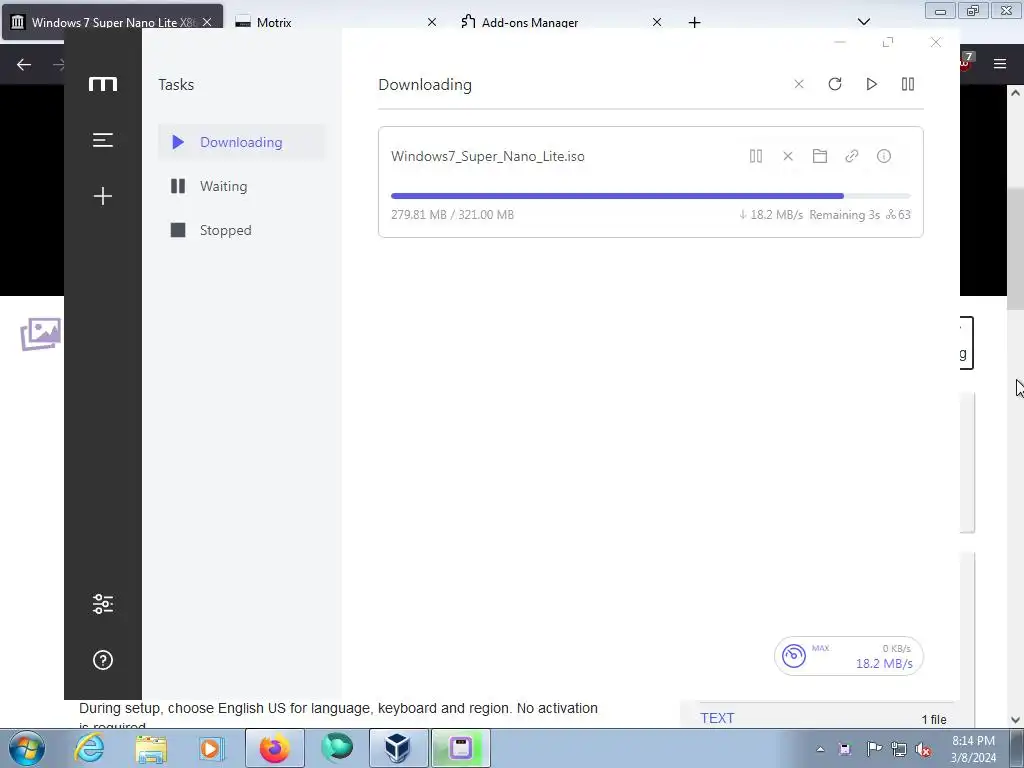Pause all tasks with header pause icon

pos(908,84)
